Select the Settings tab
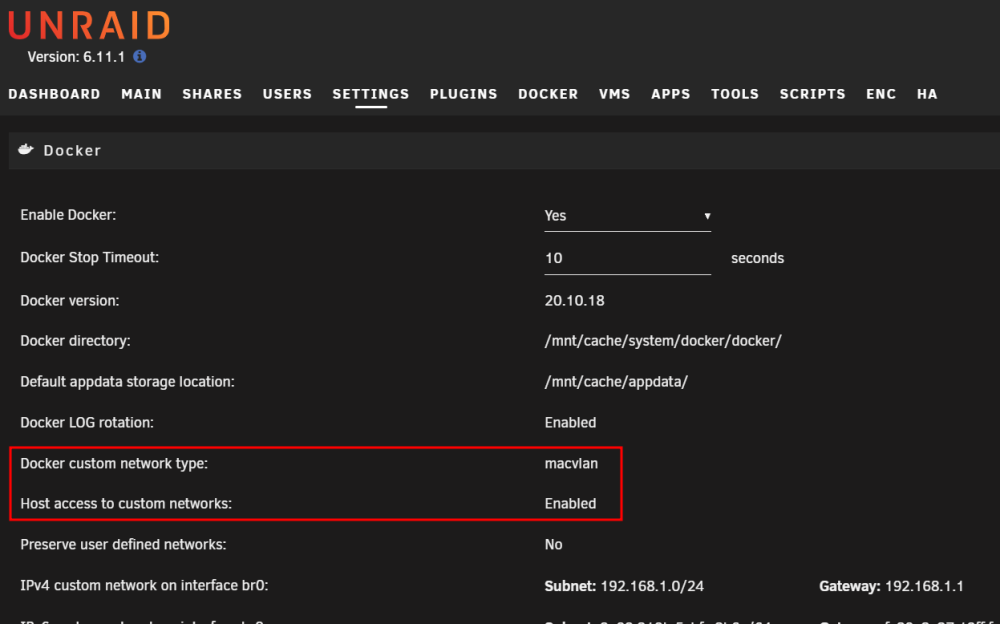The height and width of the screenshot is (624, 1000). (371, 94)
